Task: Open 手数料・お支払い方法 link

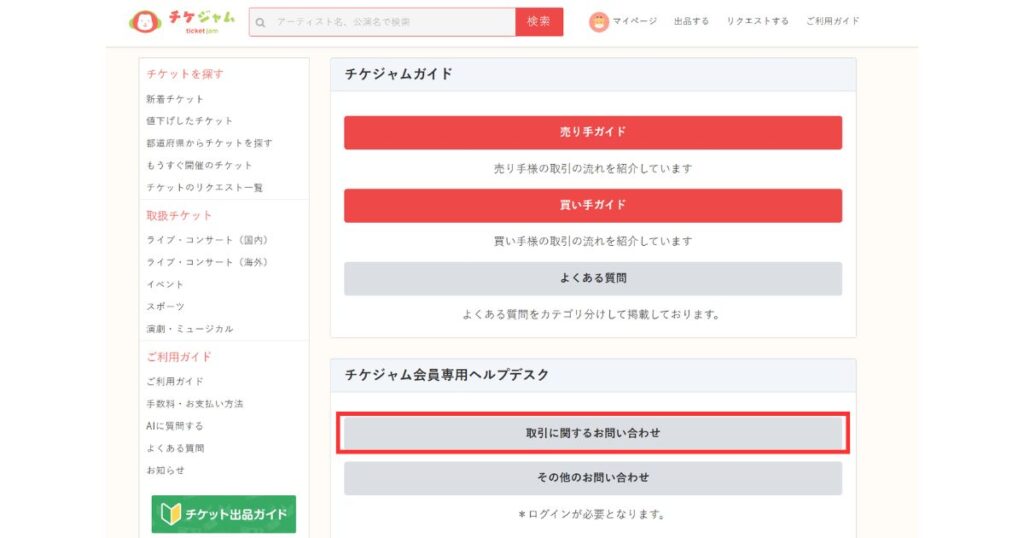Action: 195,404
